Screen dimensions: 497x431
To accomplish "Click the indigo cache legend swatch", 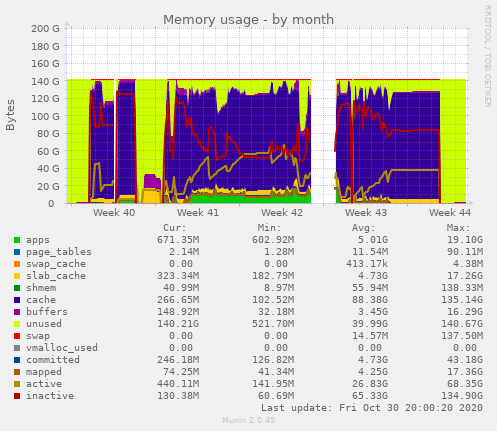I will tap(17, 300).
